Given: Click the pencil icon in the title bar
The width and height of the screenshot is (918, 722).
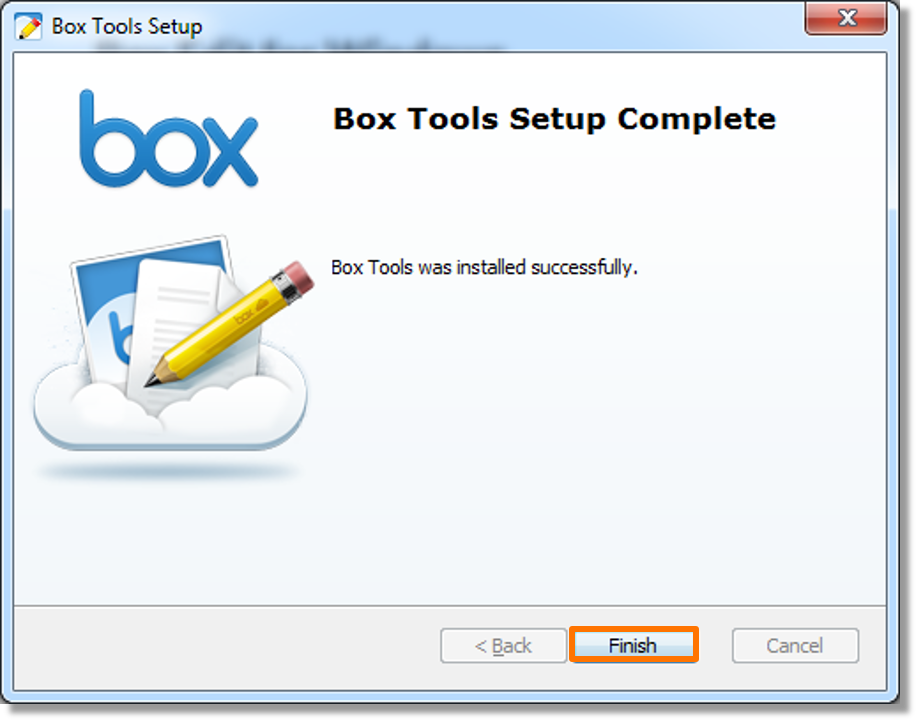Looking at the screenshot, I should click(x=28, y=26).
